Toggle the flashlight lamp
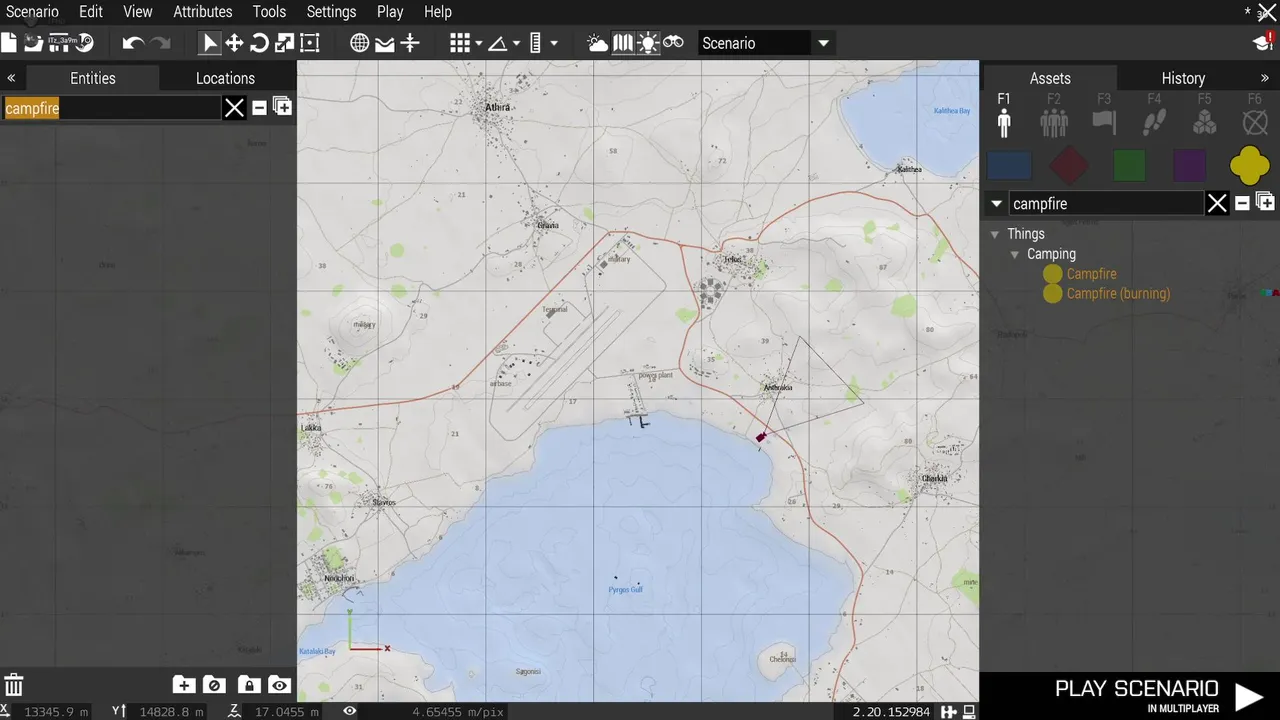1280x720 pixels. [648, 43]
